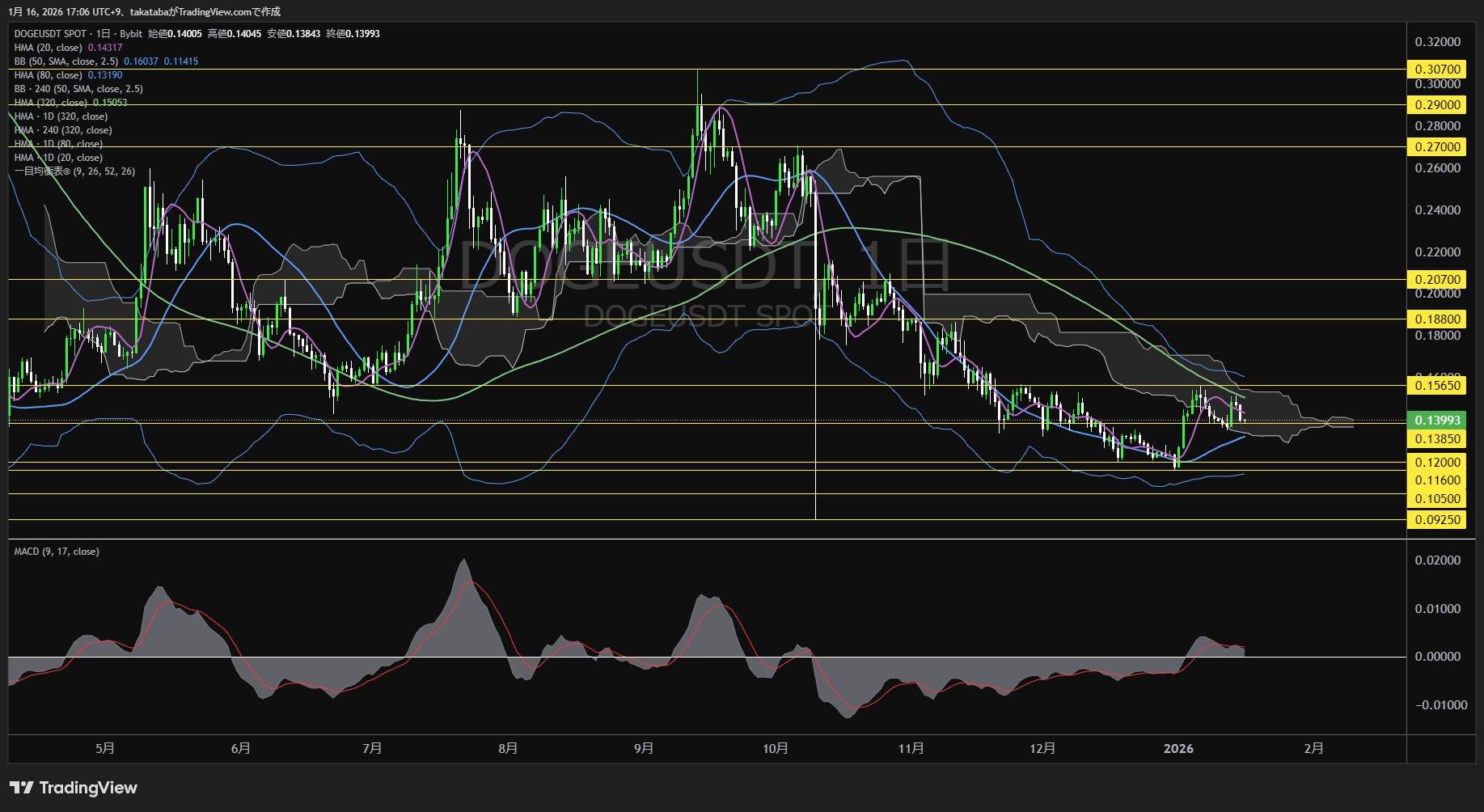Click the TradingView wordmark text
This screenshot has width=1484, height=812.
(88, 788)
